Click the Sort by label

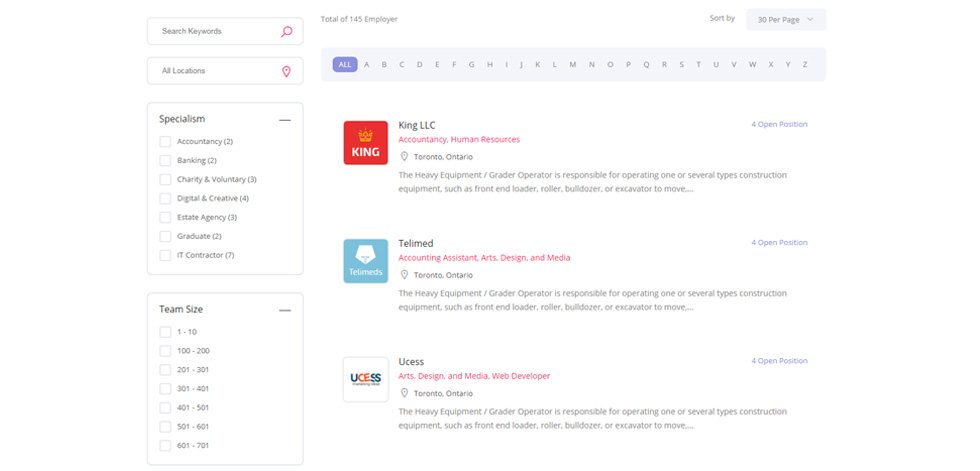(x=722, y=18)
